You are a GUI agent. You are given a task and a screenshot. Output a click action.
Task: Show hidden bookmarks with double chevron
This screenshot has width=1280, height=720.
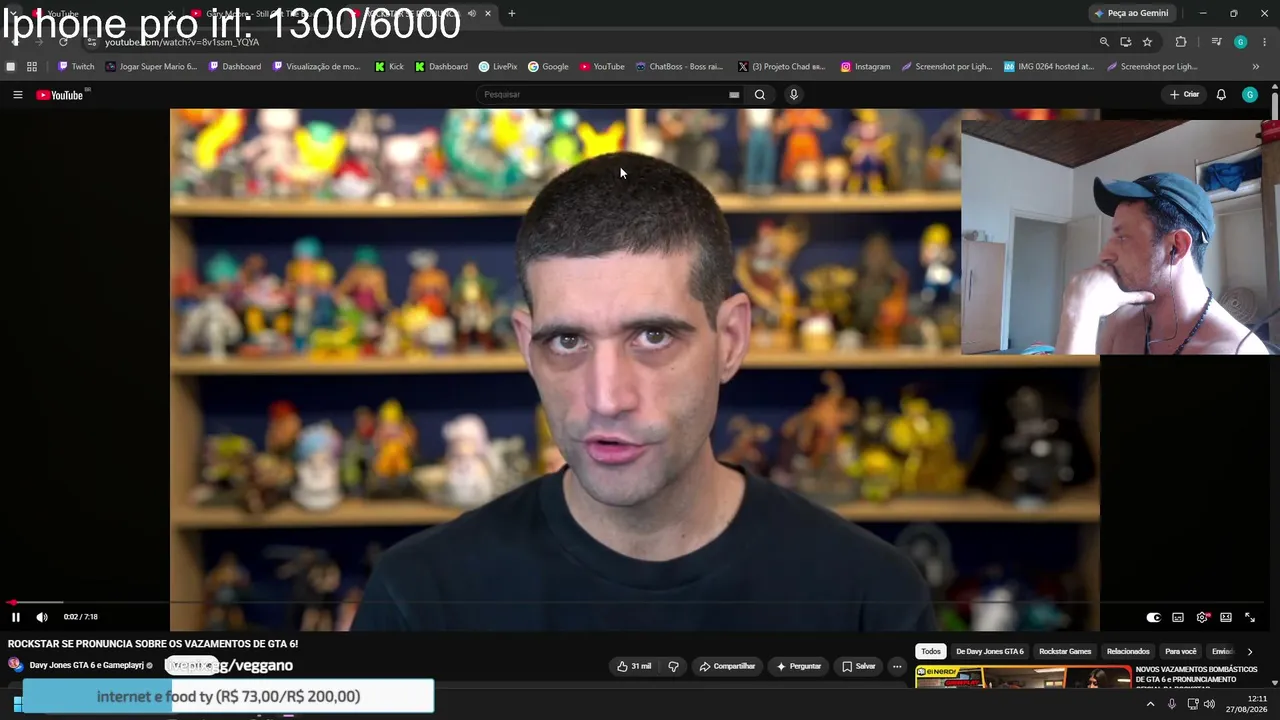pos(1256,67)
